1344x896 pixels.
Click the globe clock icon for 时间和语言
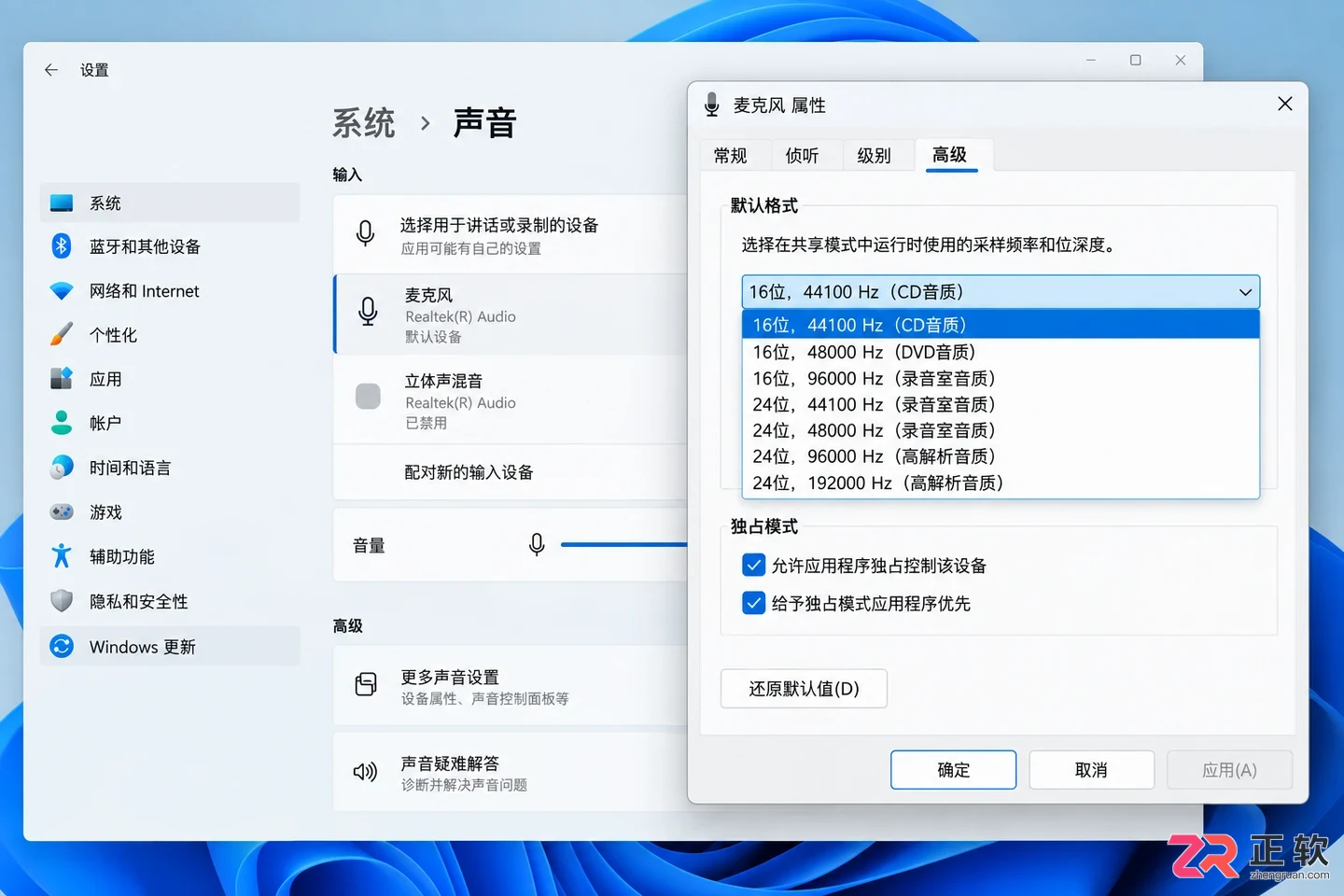[62, 468]
